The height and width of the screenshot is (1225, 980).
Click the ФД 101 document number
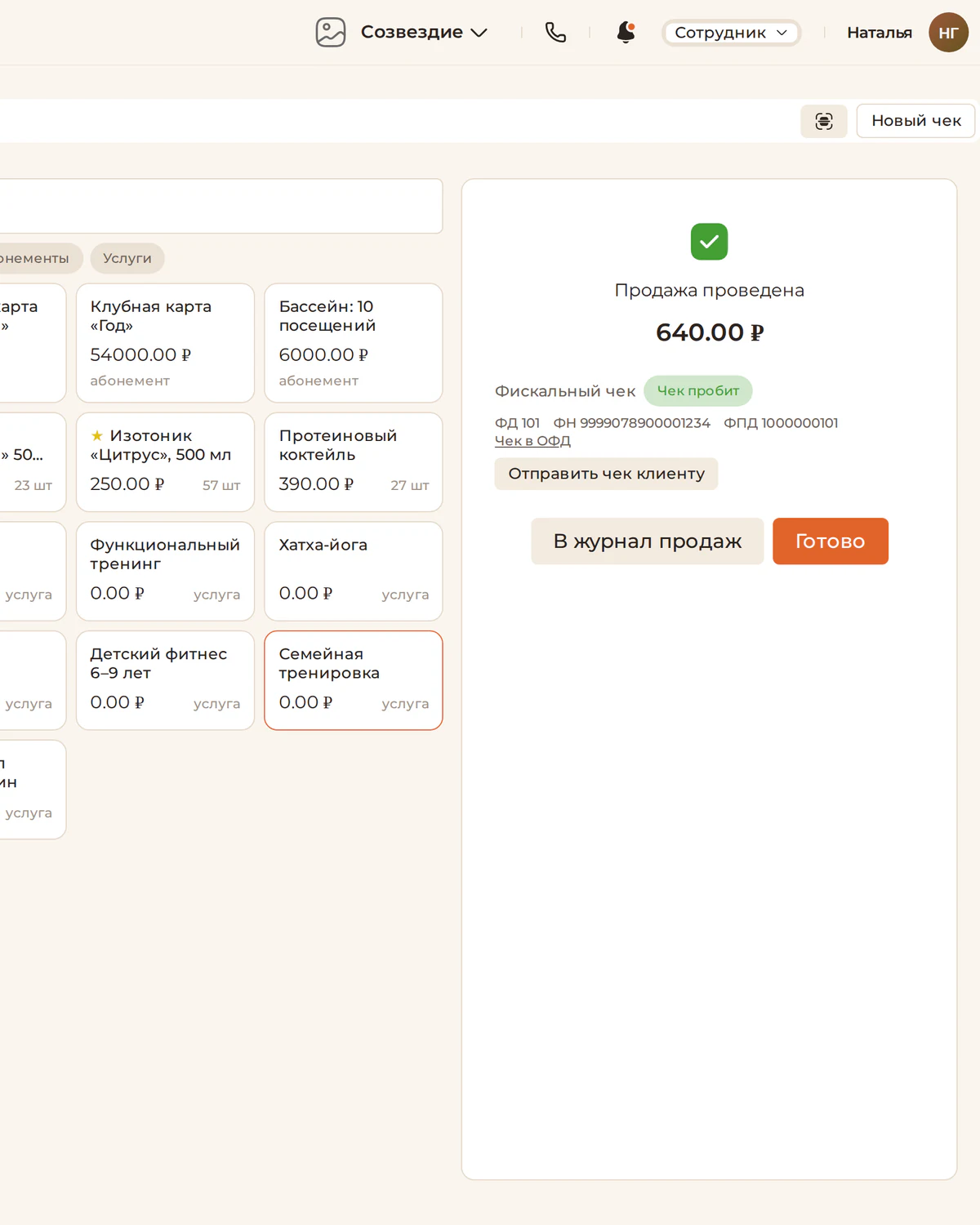518,423
